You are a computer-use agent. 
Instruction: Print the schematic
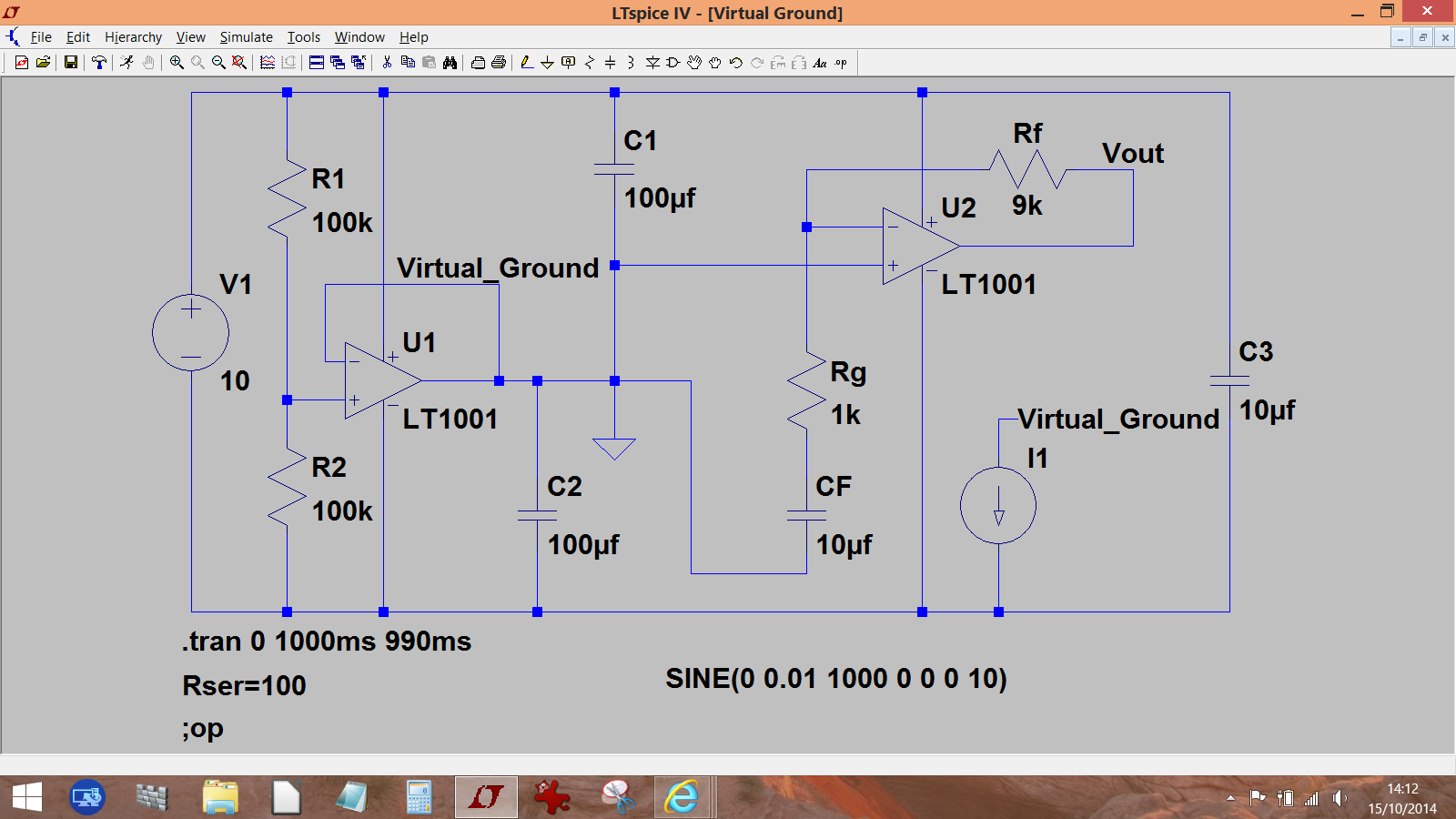click(x=499, y=63)
